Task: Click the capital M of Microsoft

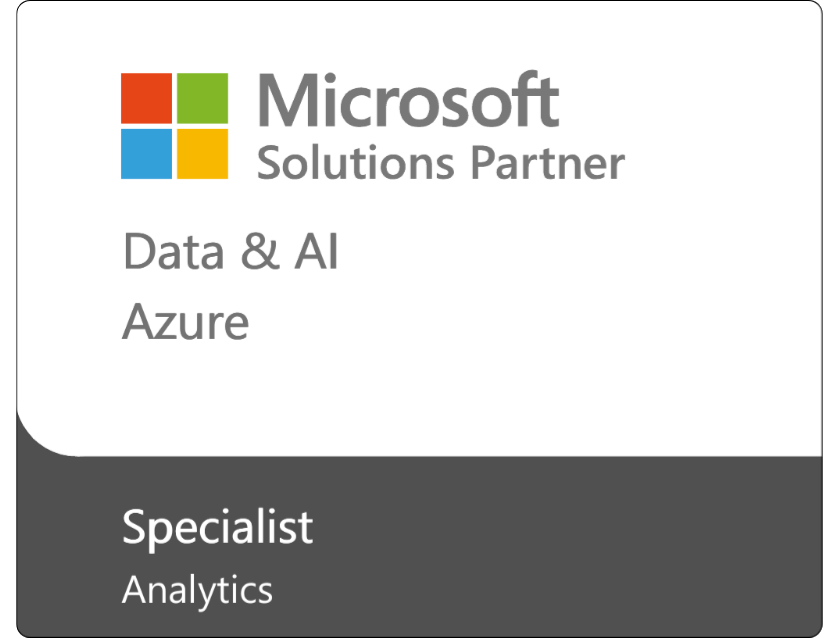Action: coord(289,101)
